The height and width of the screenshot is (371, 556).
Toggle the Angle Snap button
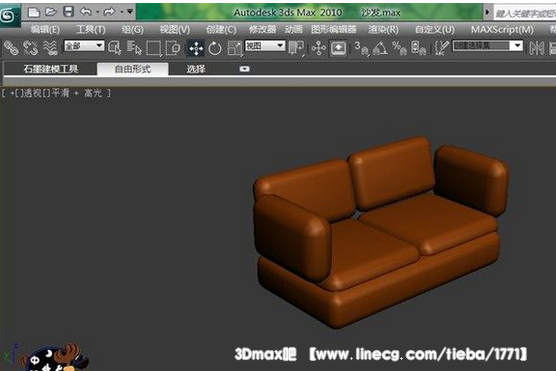tap(380, 48)
